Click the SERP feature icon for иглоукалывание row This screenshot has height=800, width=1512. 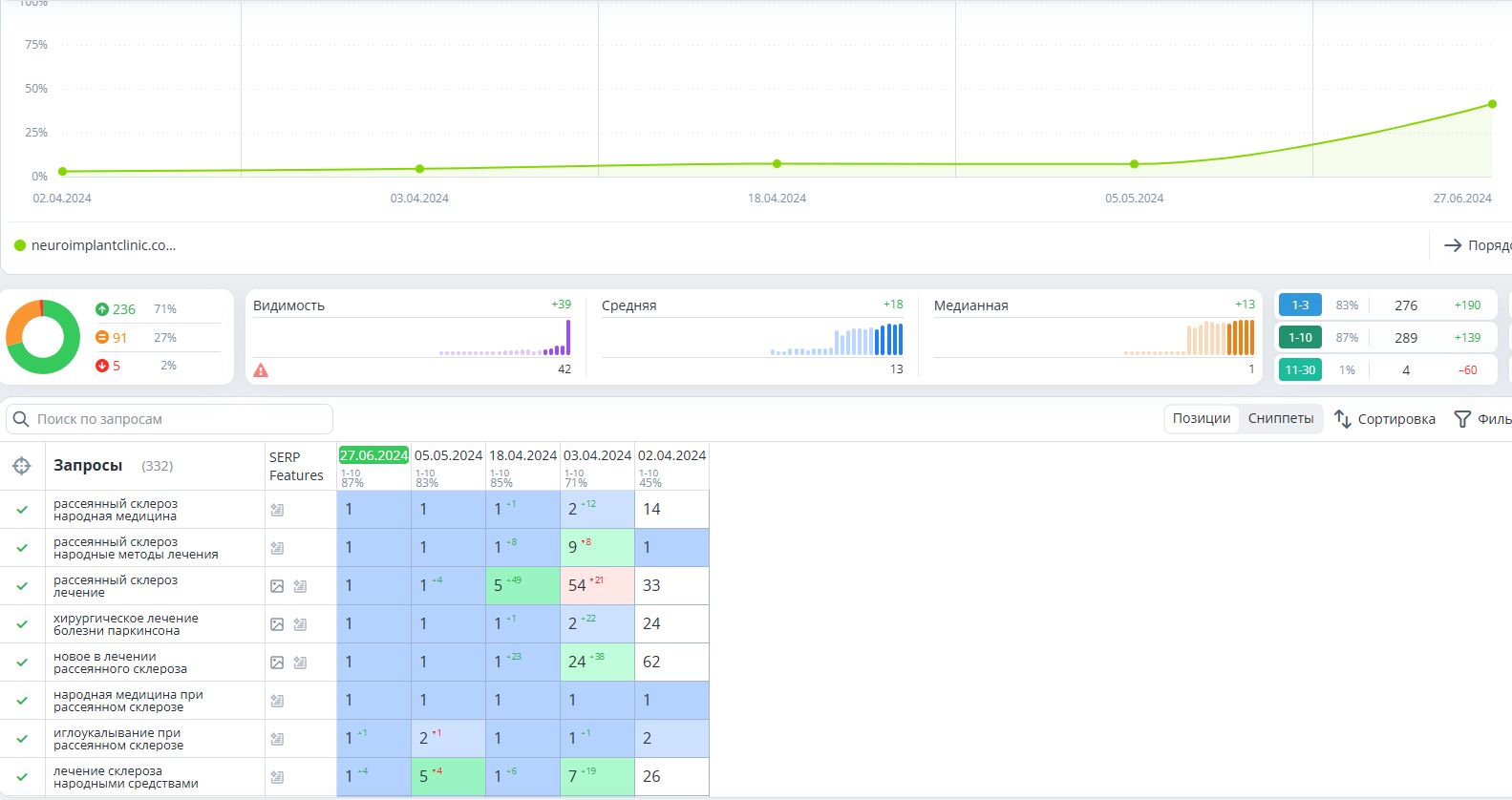[x=277, y=739]
